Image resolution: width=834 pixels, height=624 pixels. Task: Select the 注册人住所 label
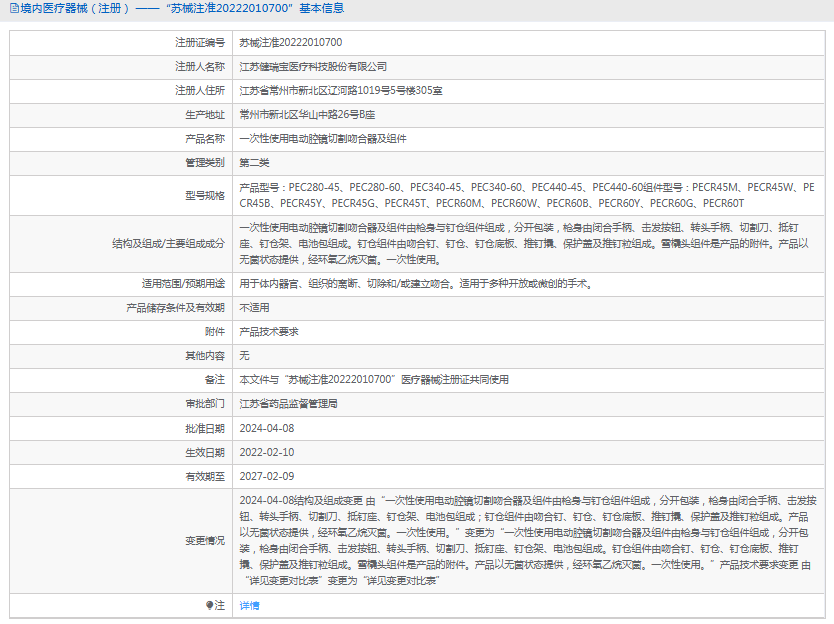tap(200, 90)
